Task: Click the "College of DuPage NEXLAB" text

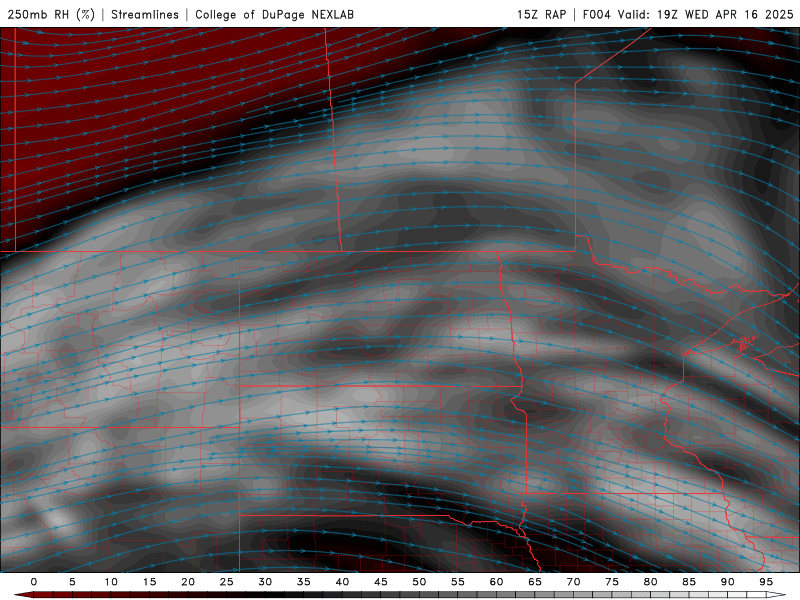Action: point(274,14)
